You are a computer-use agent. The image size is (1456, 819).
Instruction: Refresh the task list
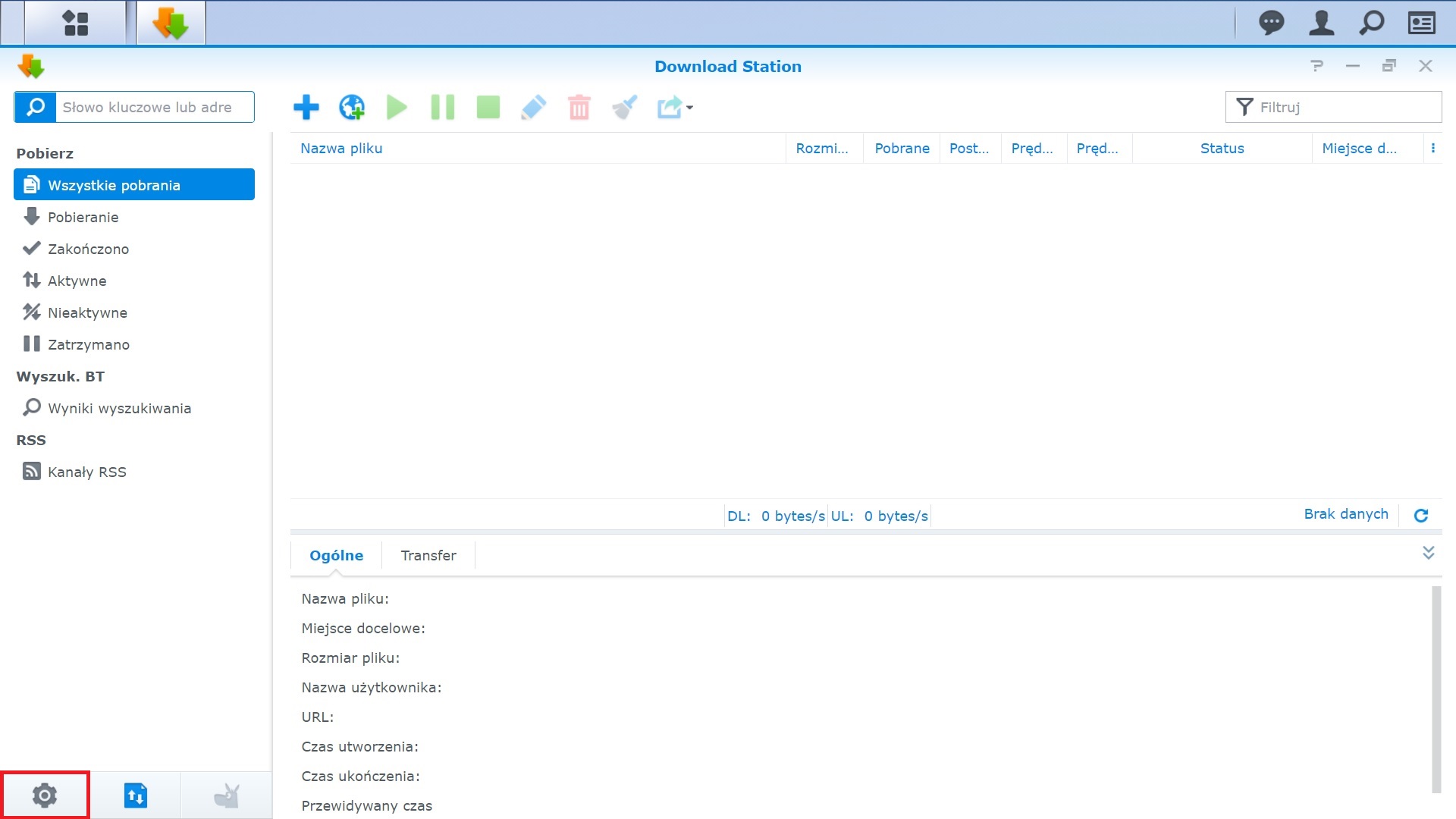1421,516
